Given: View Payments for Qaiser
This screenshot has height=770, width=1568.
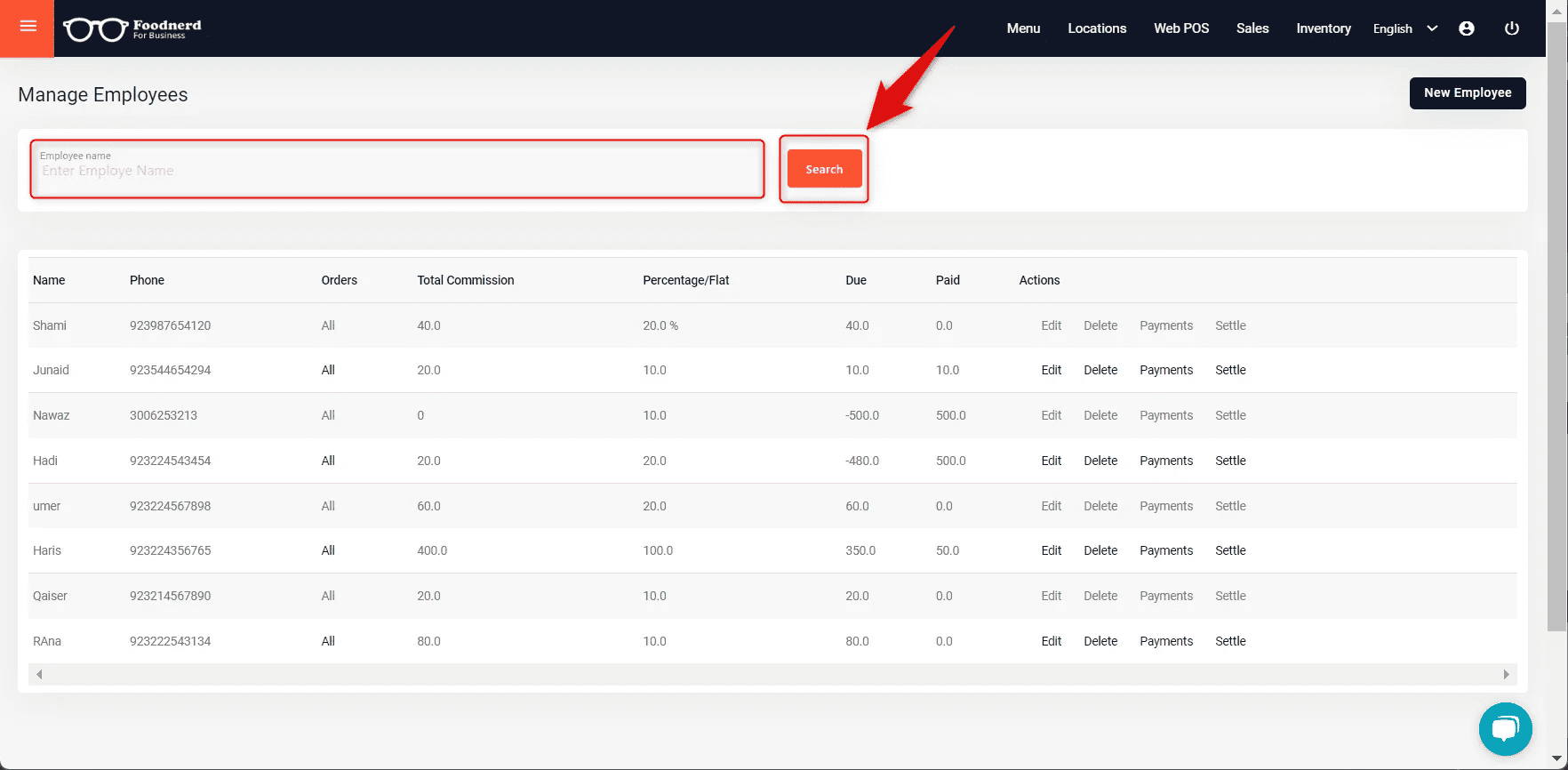Looking at the screenshot, I should 1166,596.
